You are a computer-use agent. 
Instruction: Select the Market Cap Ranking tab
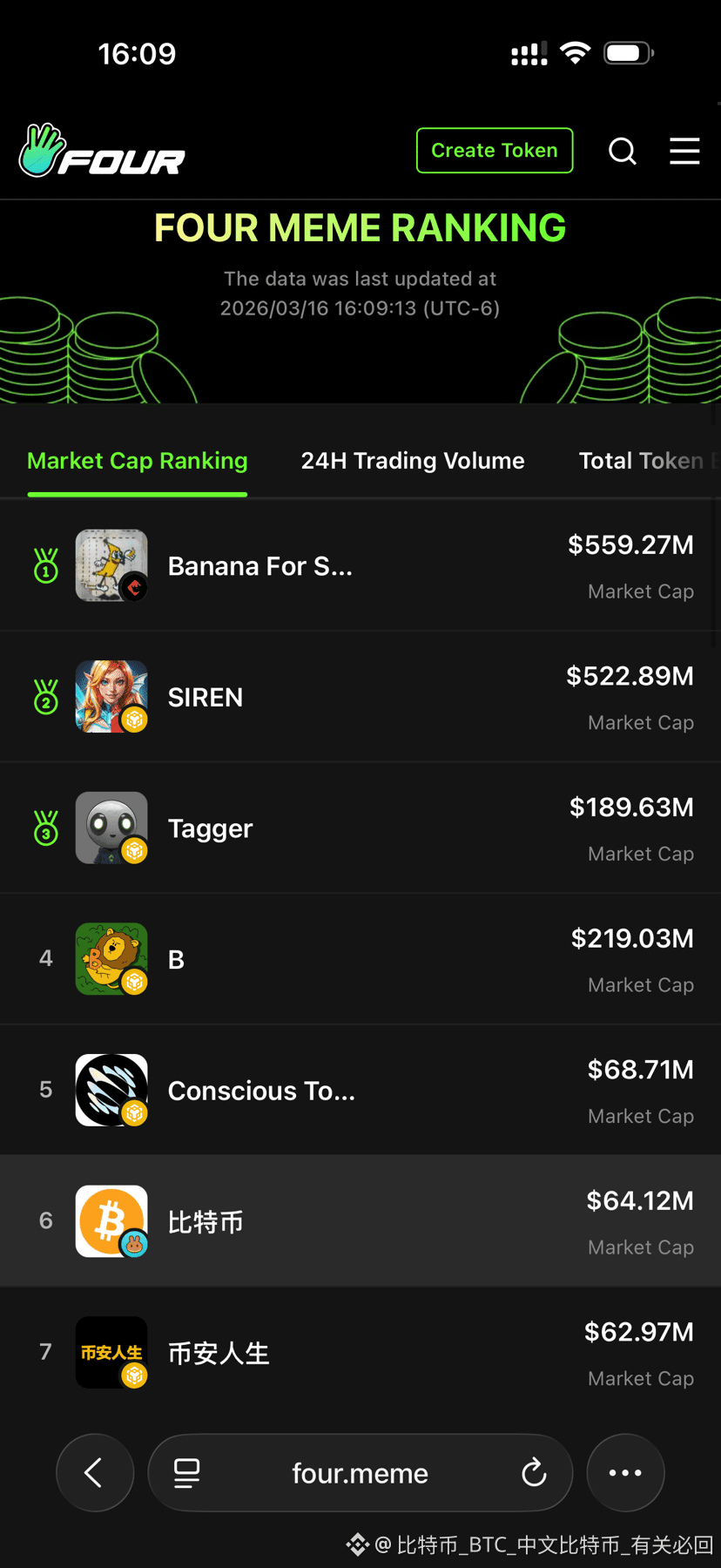tap(138, 461)
